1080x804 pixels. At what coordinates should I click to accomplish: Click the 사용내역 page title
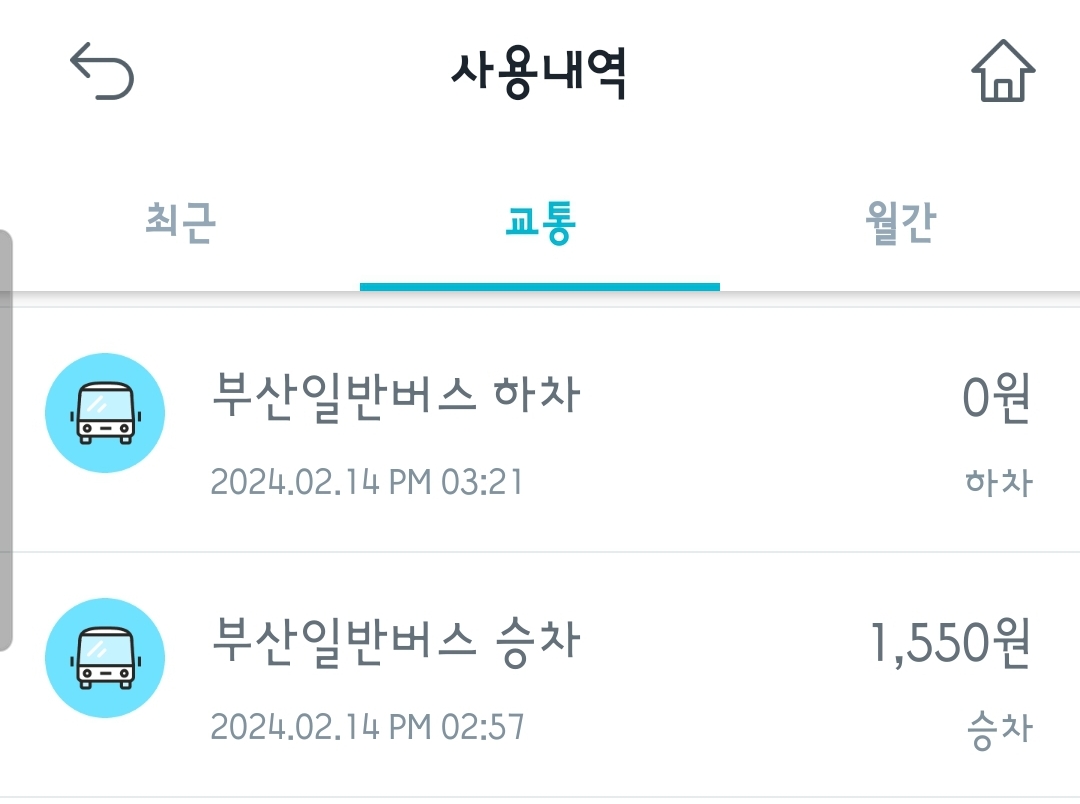click(539, 73)
